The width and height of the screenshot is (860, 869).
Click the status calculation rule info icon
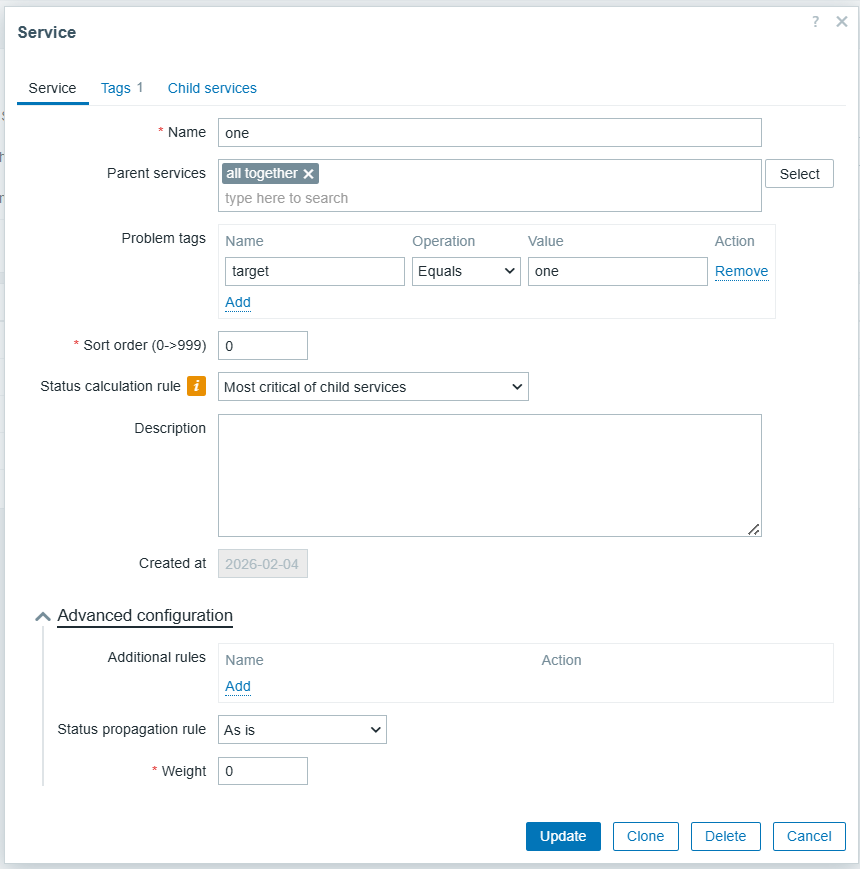pyautogui.click(x=197, y=386)
